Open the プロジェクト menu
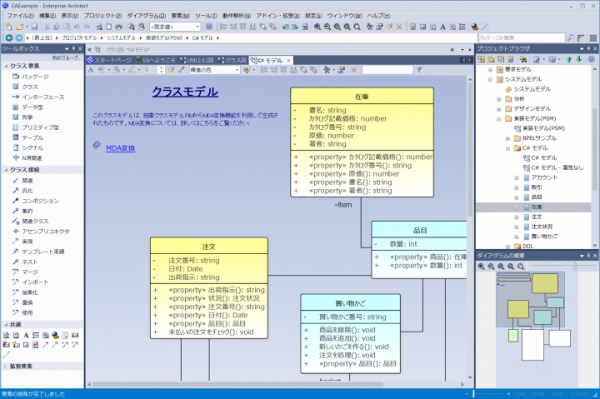Screen dimensions: 600x399 click(103, 16)
